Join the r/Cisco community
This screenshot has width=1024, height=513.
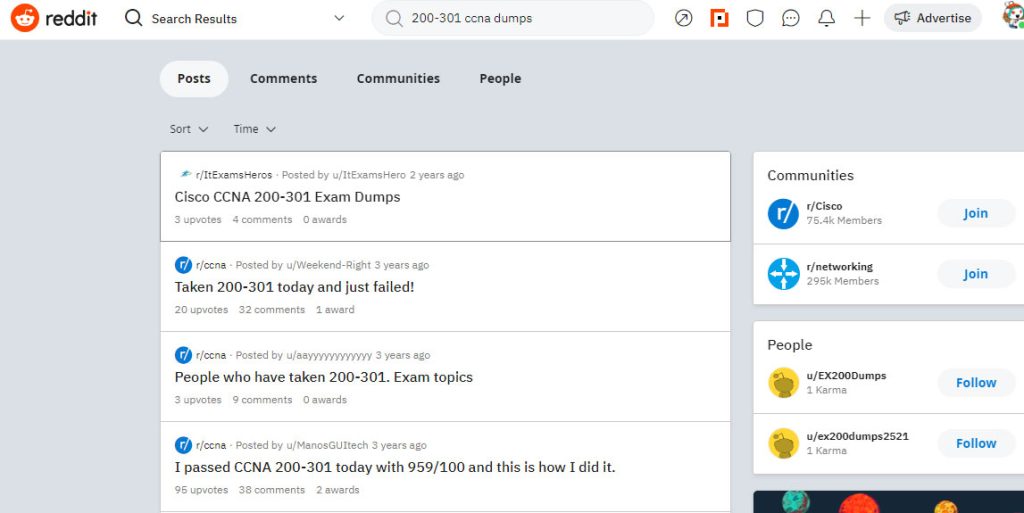[x=976, y=213]
